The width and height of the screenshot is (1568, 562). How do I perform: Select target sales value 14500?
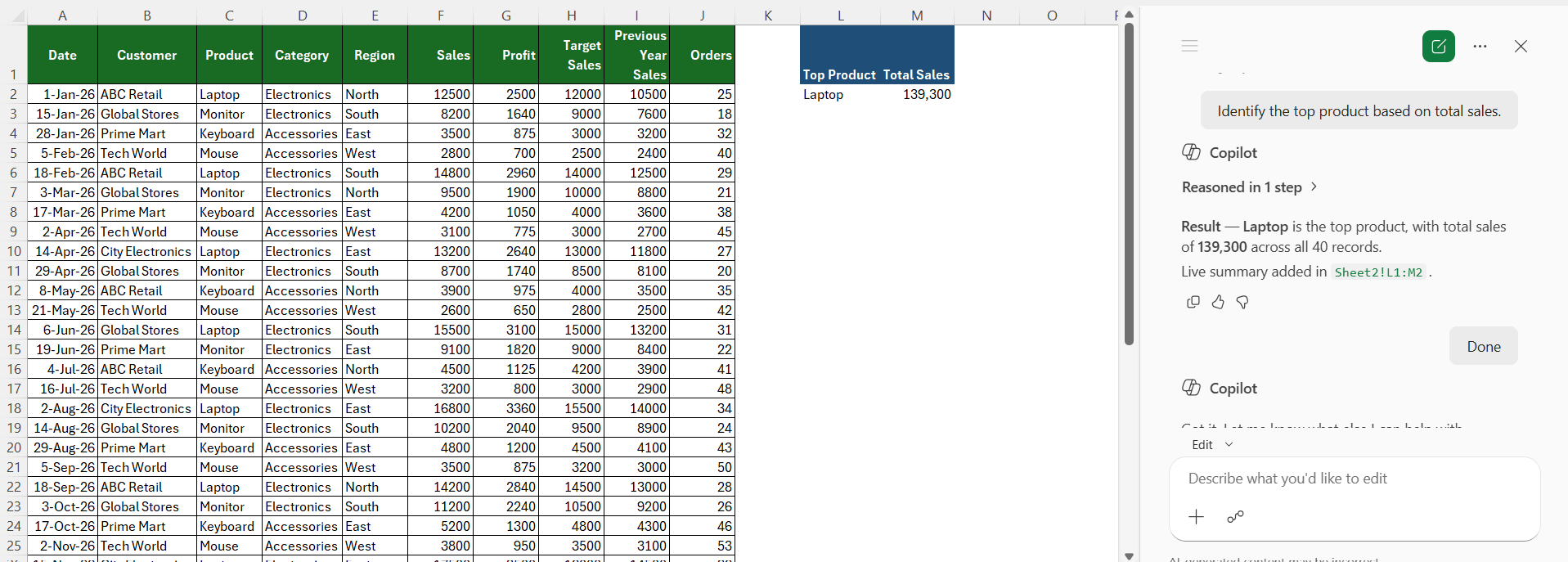[x=571, y=487]
